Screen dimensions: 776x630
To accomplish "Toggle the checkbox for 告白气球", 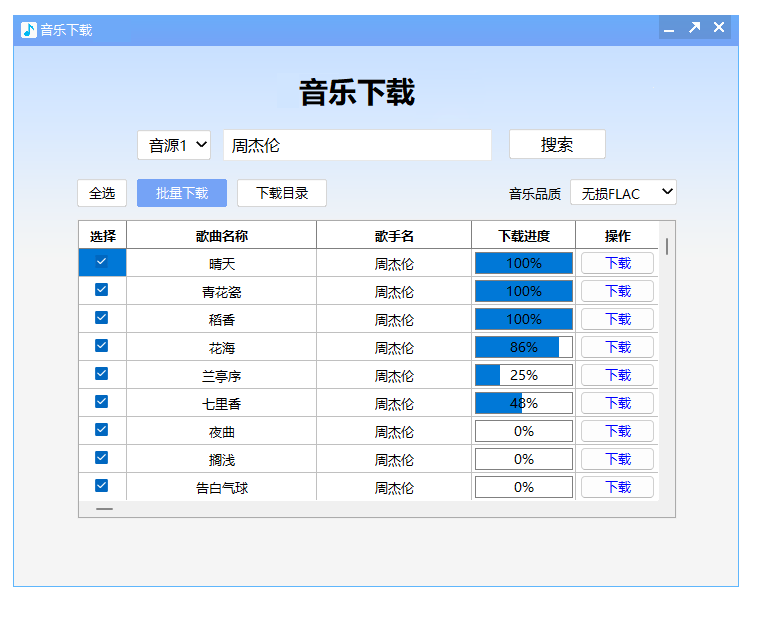I will pyautogui.click(x=101, y=486).
